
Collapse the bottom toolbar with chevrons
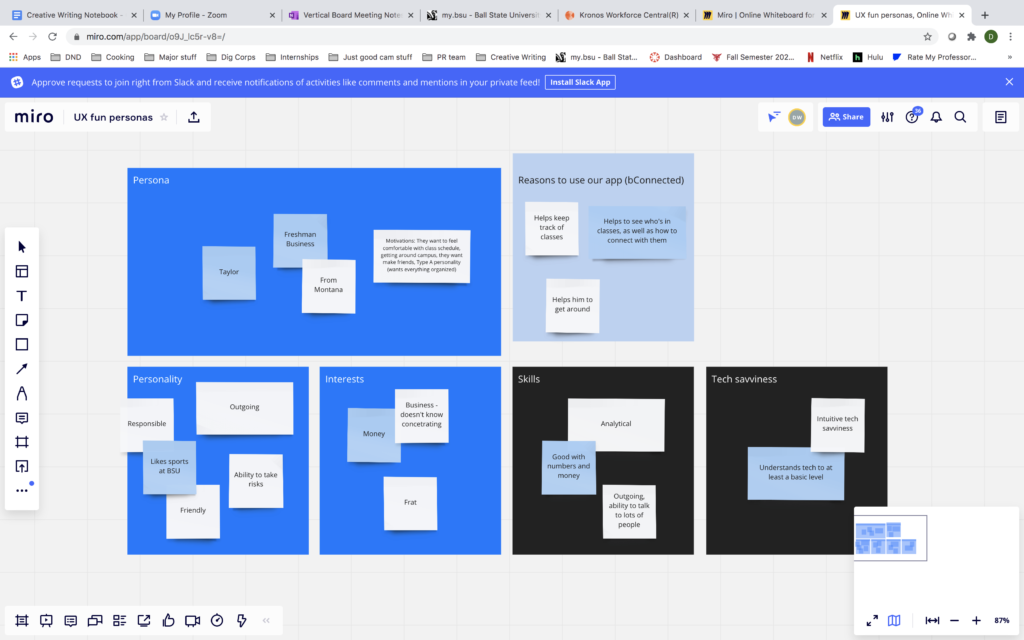(266, 620)
